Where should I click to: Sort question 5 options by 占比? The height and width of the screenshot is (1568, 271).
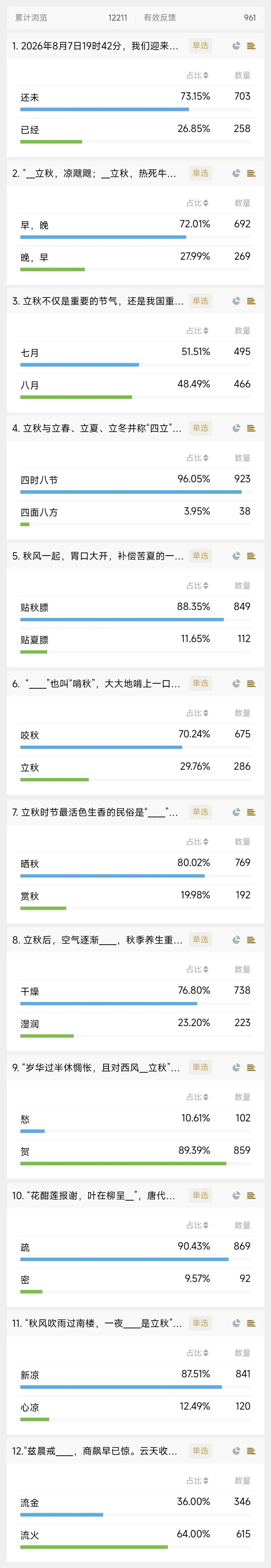197,586
